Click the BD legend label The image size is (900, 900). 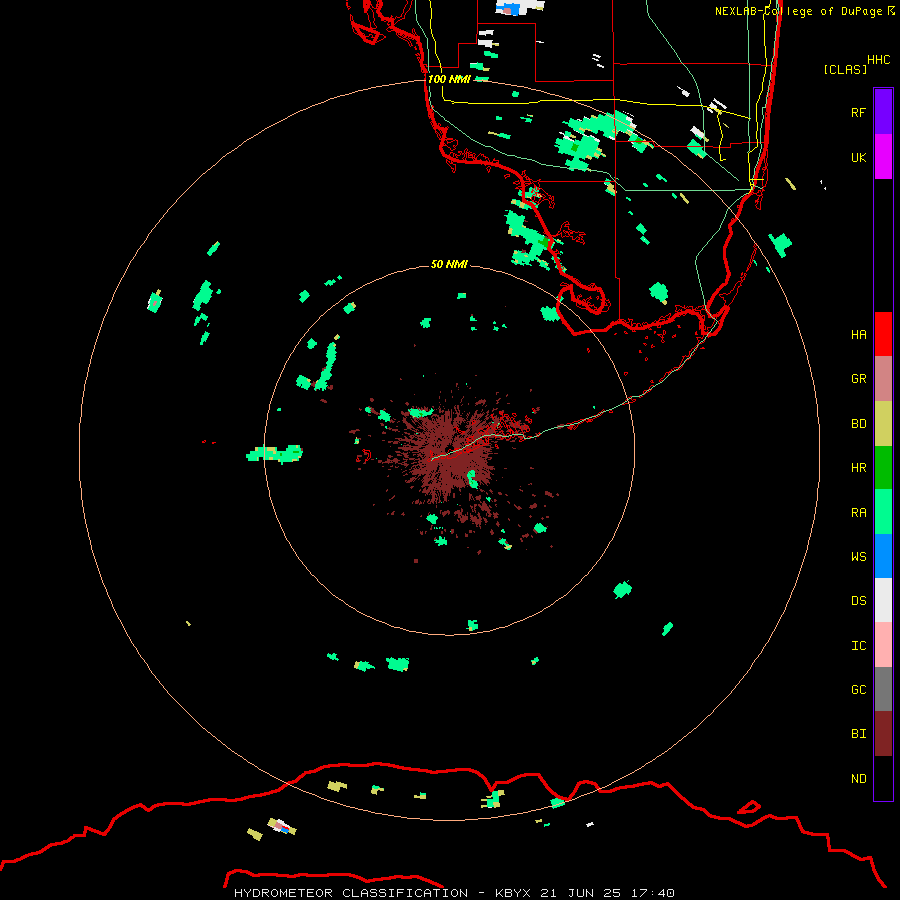pyautogui.click(x=858, y=424)
